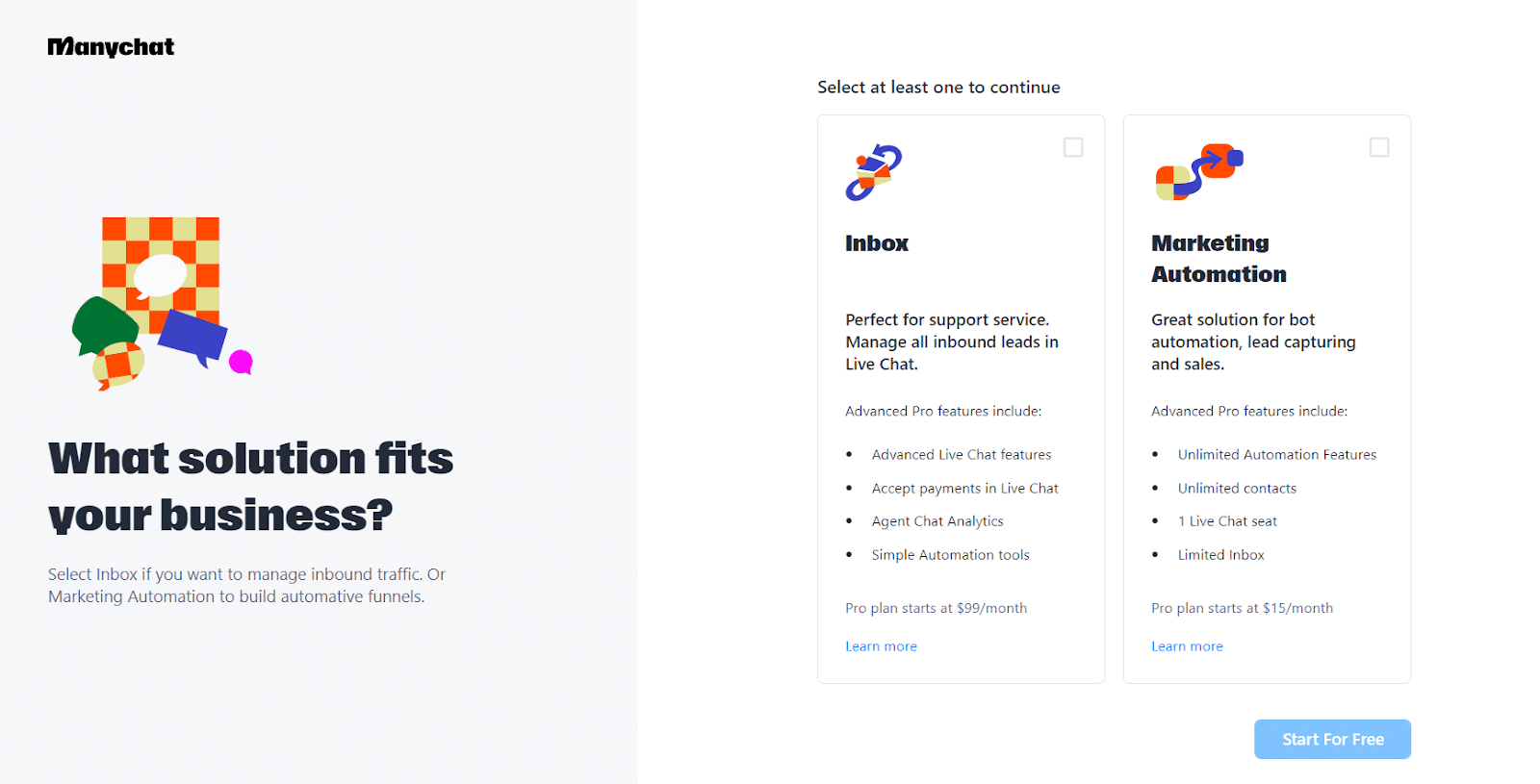Click the Inbox card title
Image resolution: width=1540 pixels, height=784 pixels.
click(x=877, y=243)
